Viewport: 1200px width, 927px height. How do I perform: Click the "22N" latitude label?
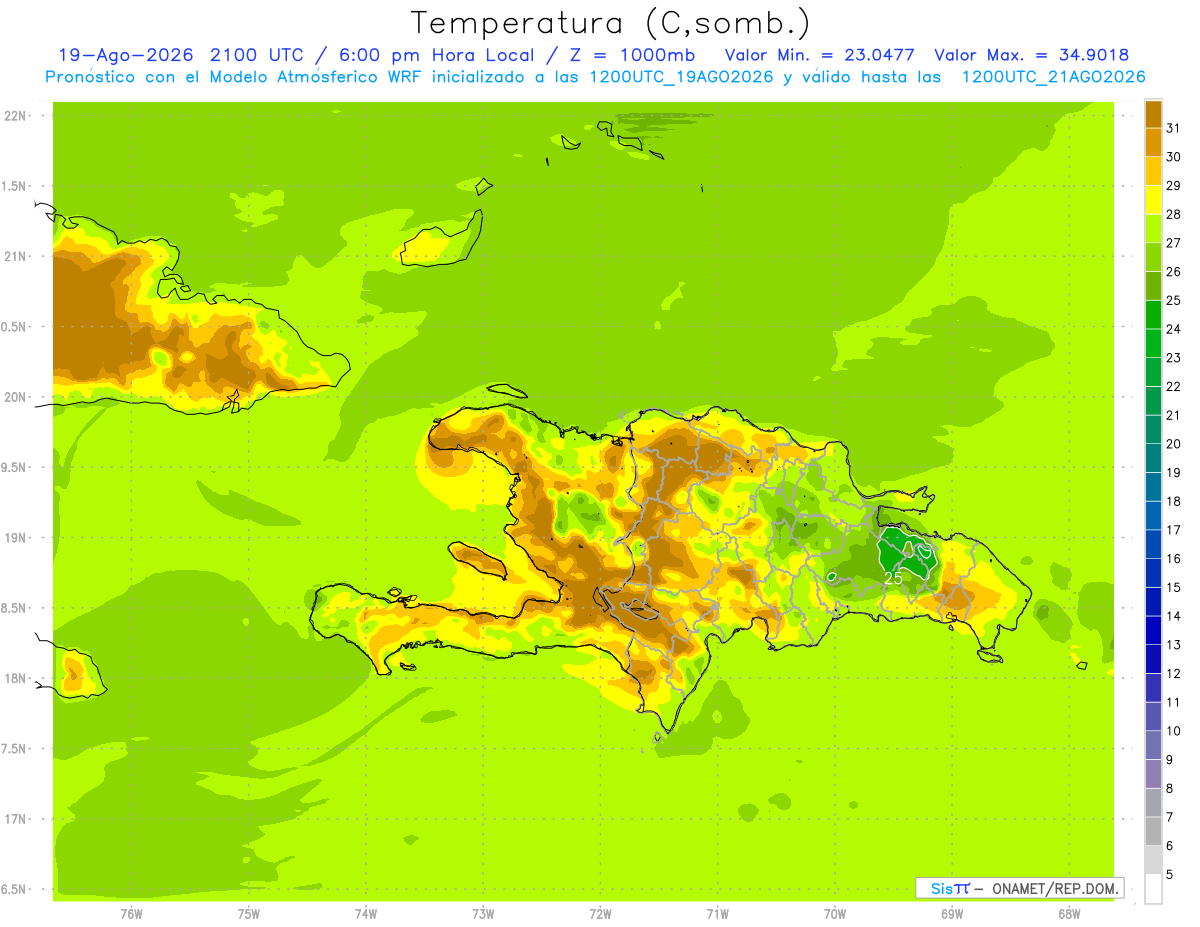tap(16, 116)
